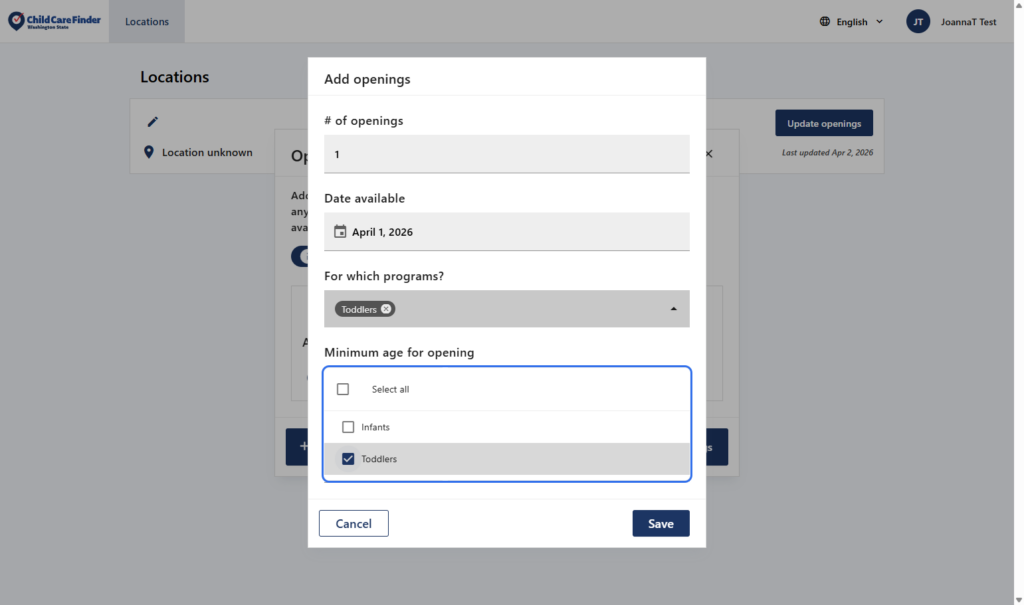Collapse the programs dropdown arrow

tap(673, 309)
